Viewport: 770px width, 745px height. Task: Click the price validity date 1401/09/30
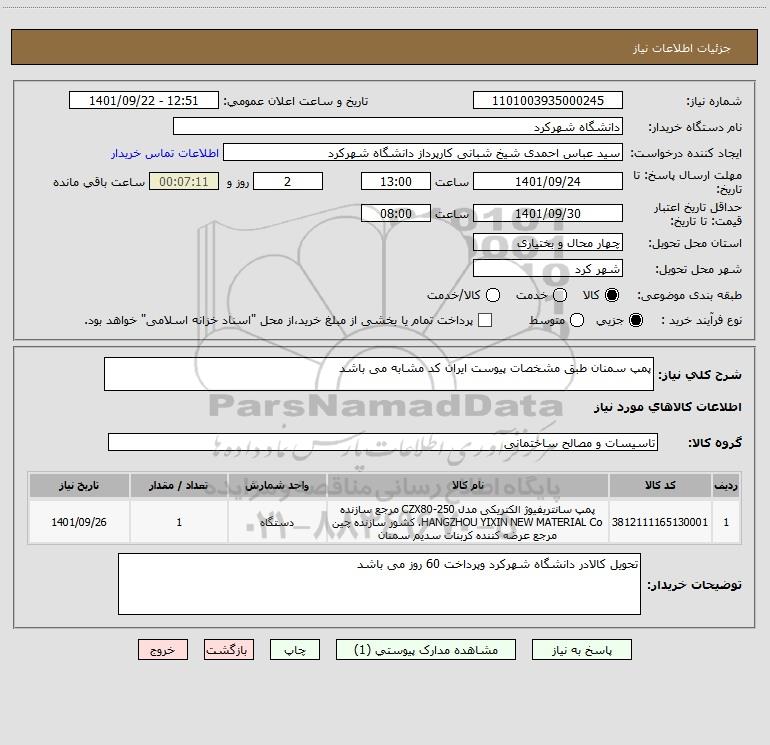pyautogui.click(x=548, y=213)
